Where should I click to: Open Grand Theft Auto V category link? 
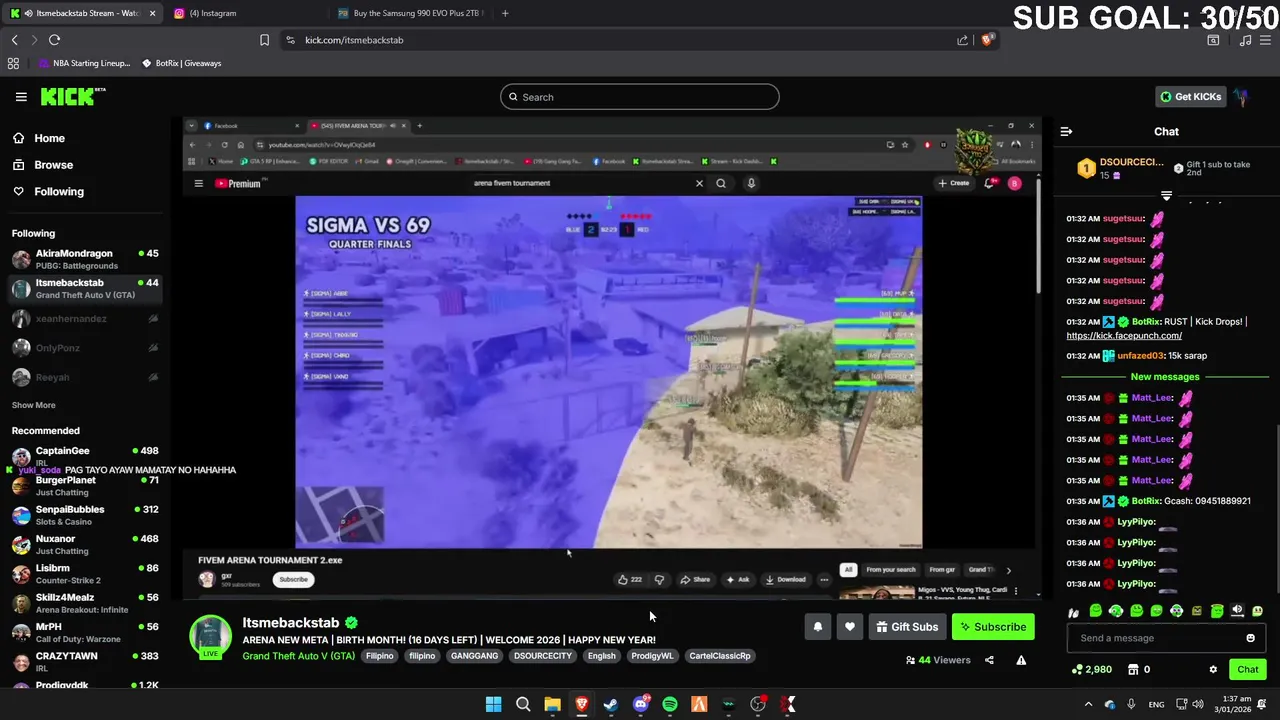(x=298, y=656)
